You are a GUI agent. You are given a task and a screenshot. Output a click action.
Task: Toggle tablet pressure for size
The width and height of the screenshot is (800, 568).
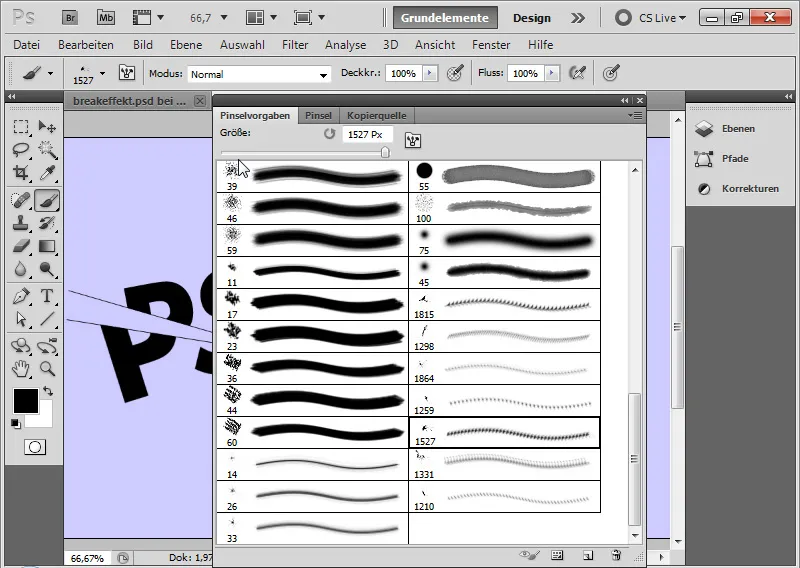[611, 73]
